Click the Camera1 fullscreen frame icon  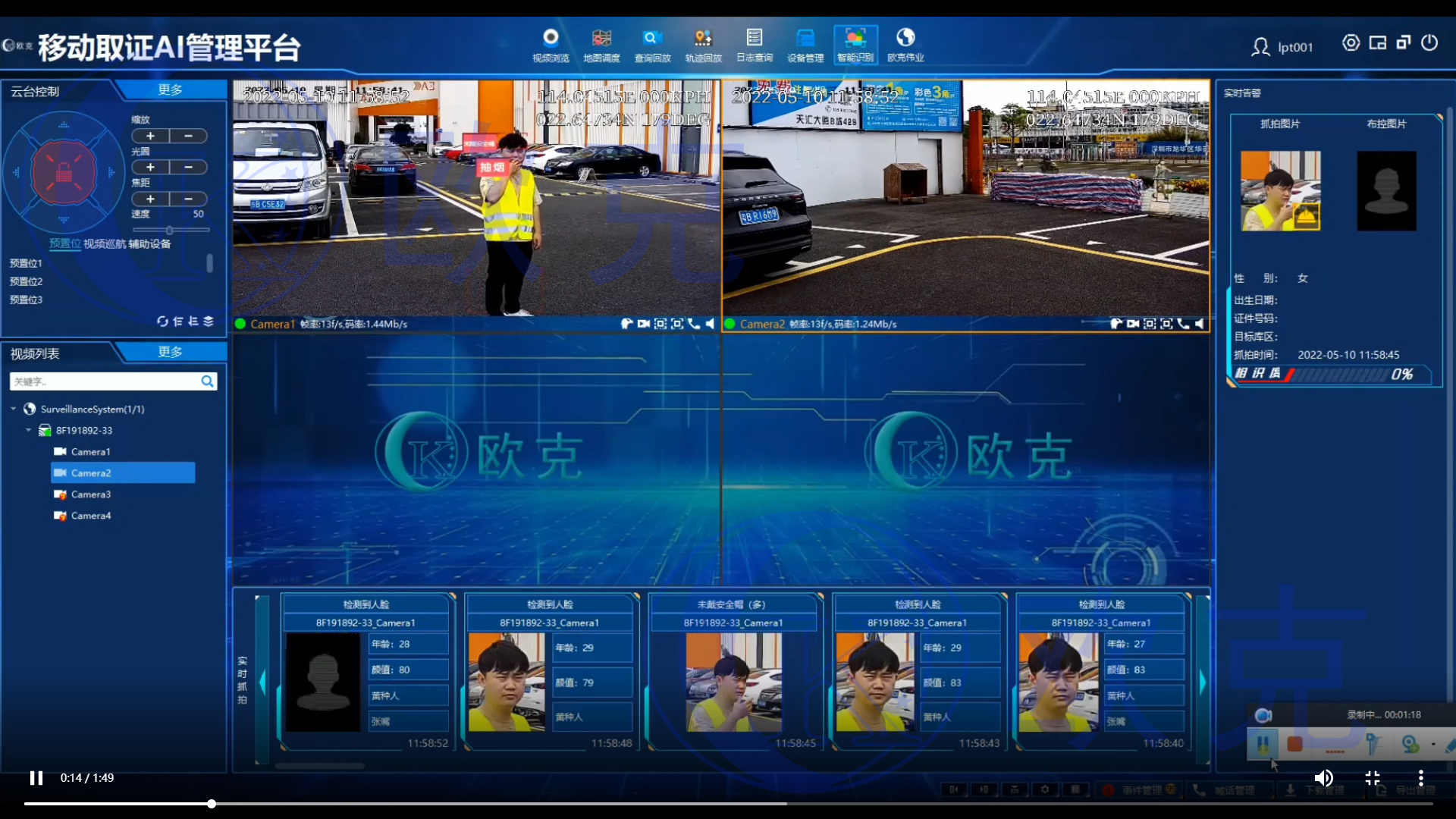tap(677, 324)
